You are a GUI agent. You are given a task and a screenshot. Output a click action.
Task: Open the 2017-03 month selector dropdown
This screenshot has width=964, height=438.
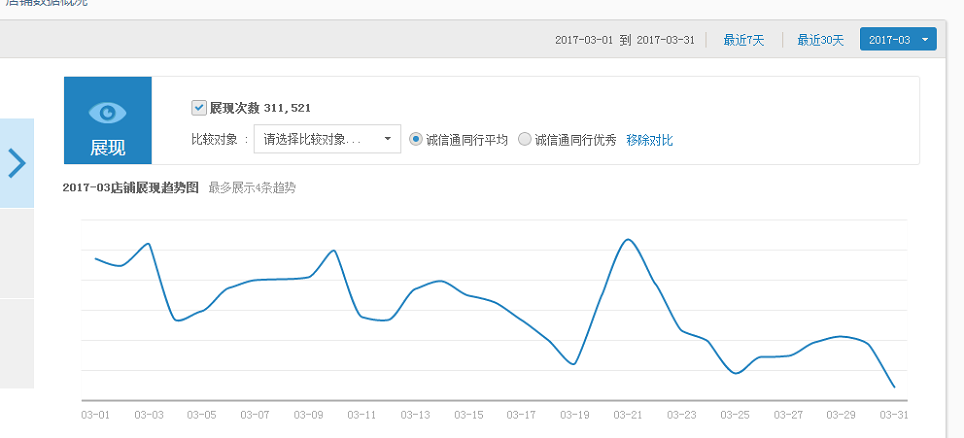(x=897, y=40)
